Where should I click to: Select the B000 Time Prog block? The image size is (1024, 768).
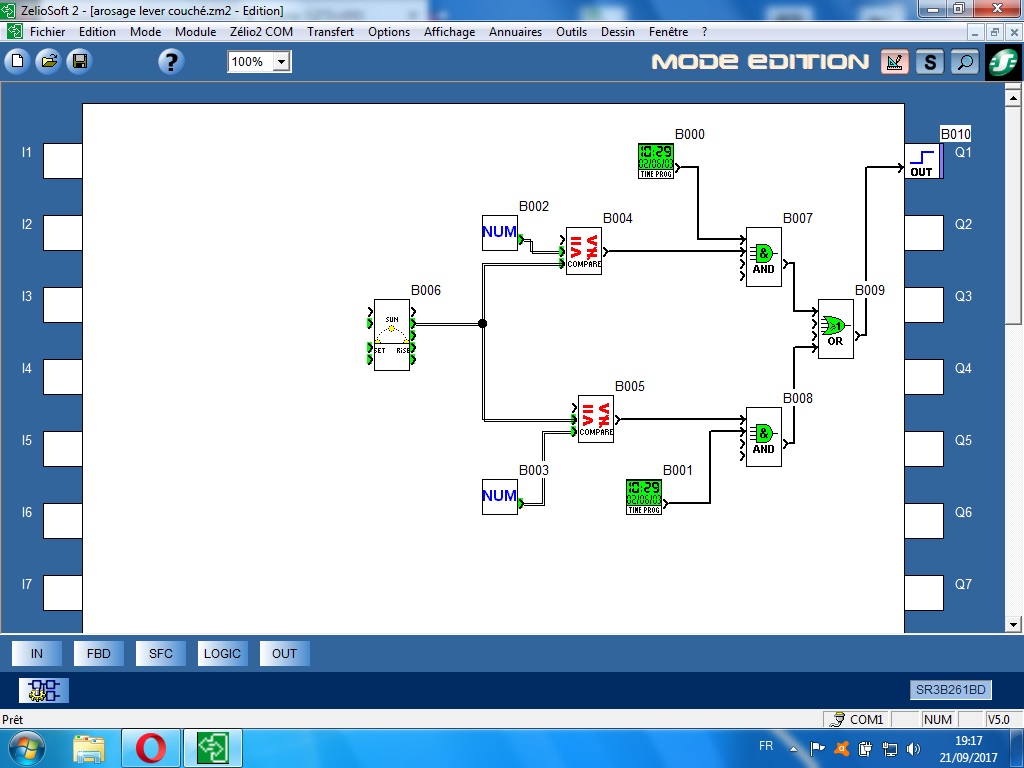(656, 161)
